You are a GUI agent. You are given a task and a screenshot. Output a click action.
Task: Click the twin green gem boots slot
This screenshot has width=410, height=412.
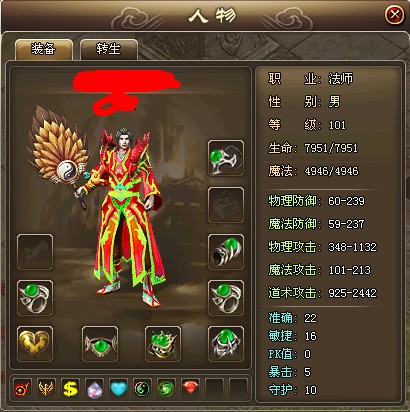tap(163, 344)
